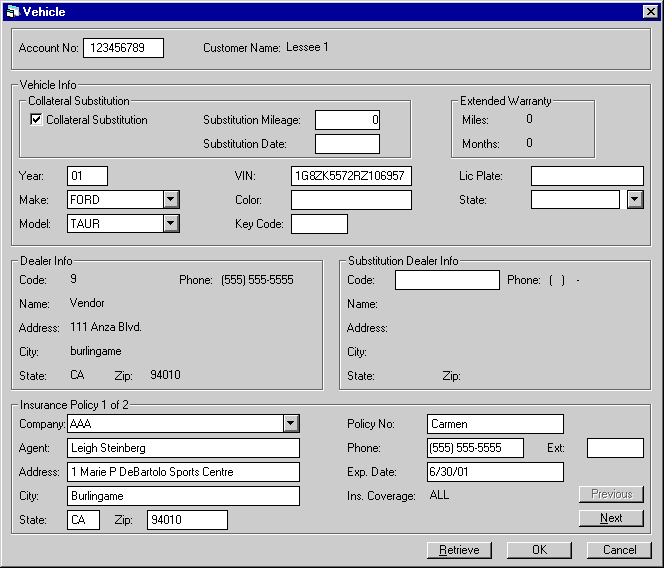Click the Cancel button
The height and width of the screenshot is (568, 664).
[619, 550]
